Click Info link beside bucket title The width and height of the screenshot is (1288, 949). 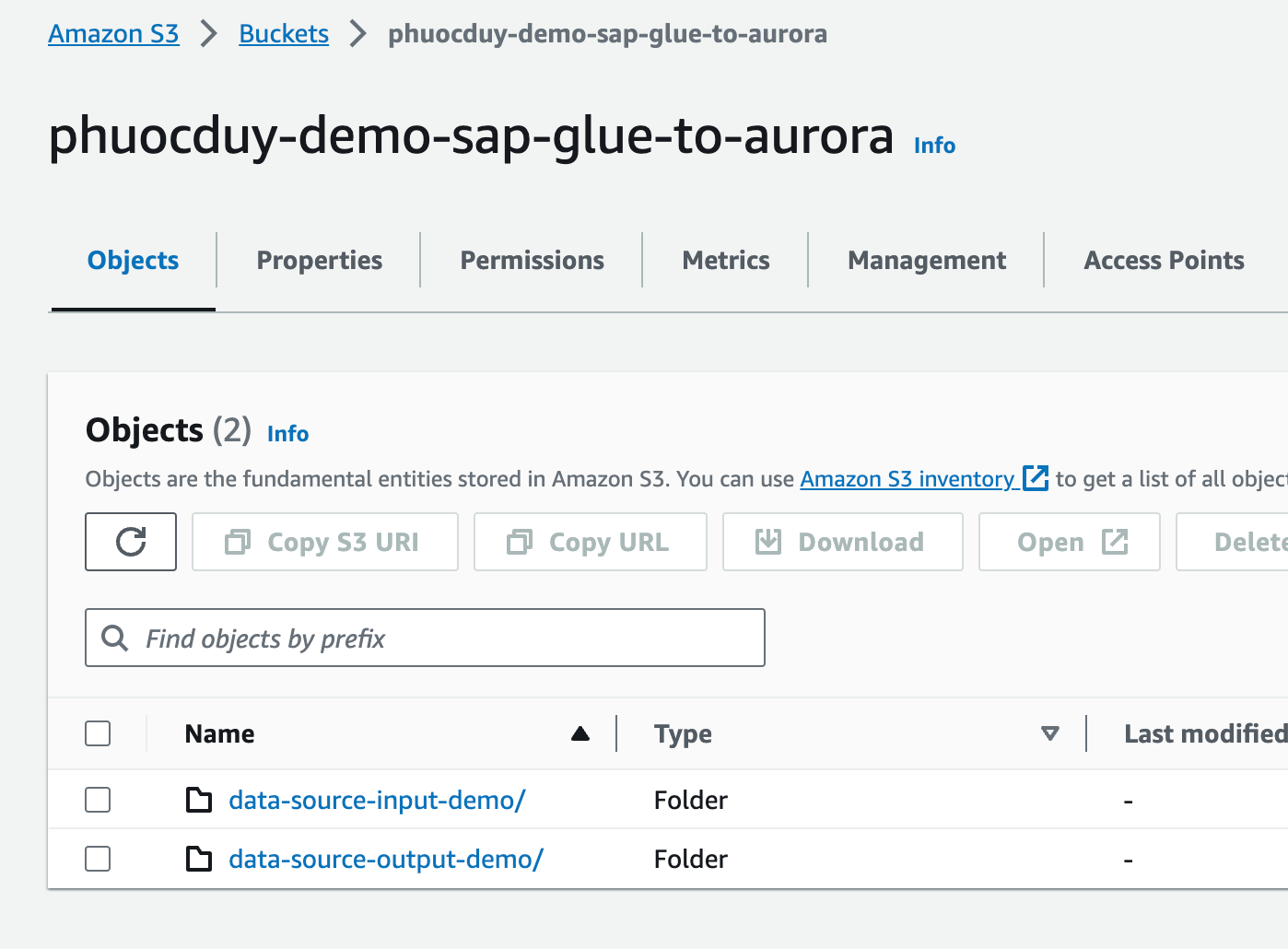(934, 146)
